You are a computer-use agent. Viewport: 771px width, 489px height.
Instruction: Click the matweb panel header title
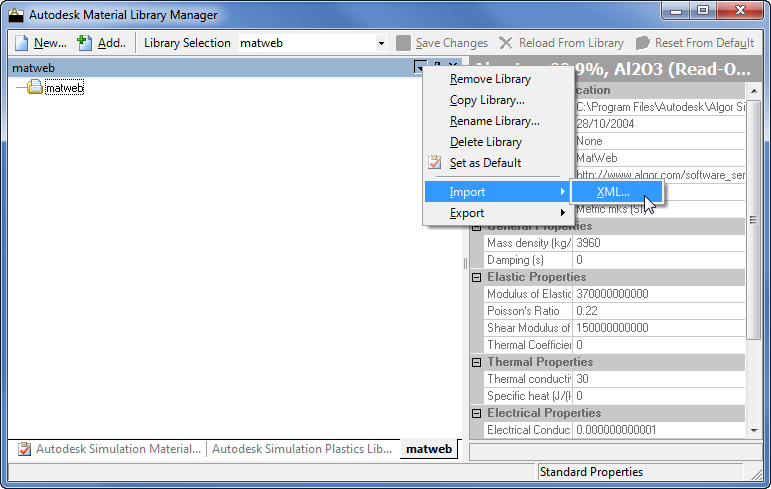click(33, 68)
